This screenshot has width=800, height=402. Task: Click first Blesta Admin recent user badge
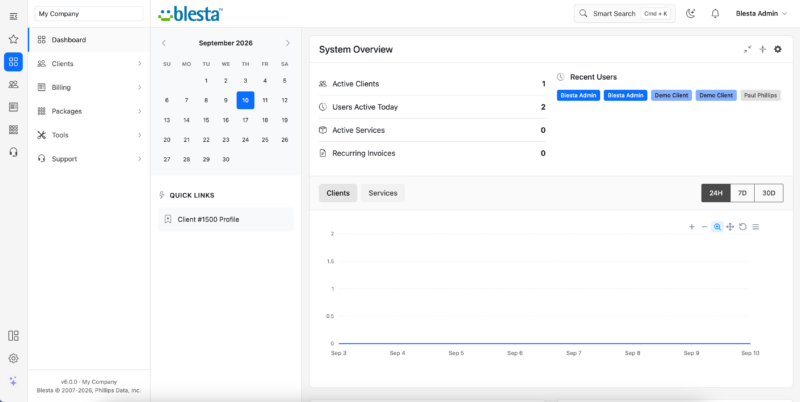(579, 95)
